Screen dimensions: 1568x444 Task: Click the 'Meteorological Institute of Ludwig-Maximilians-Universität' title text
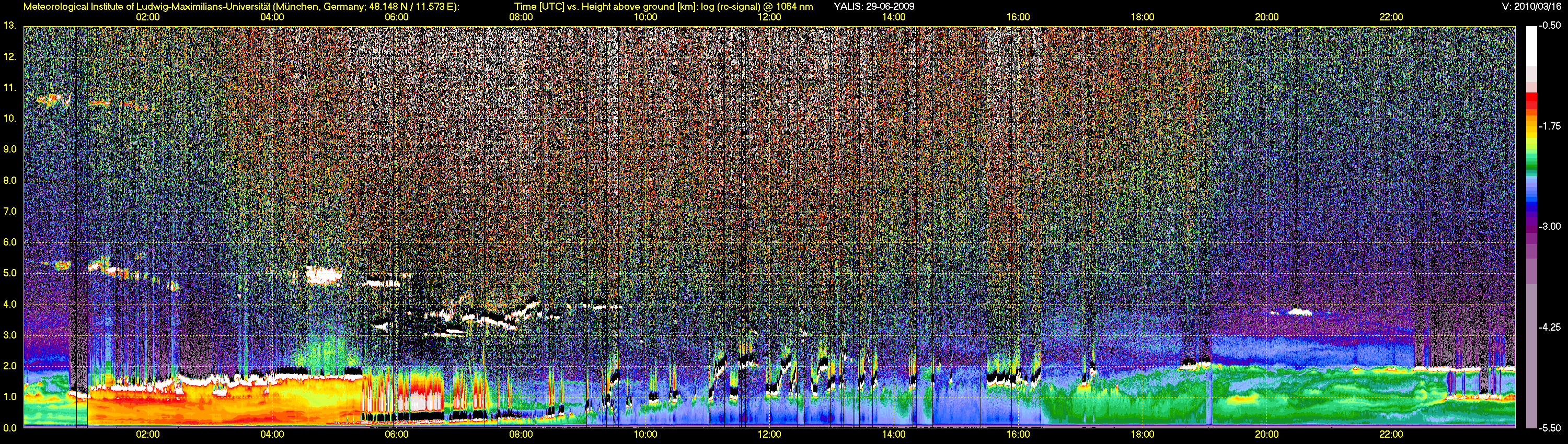pyautogui.click(x=147, y=7)
